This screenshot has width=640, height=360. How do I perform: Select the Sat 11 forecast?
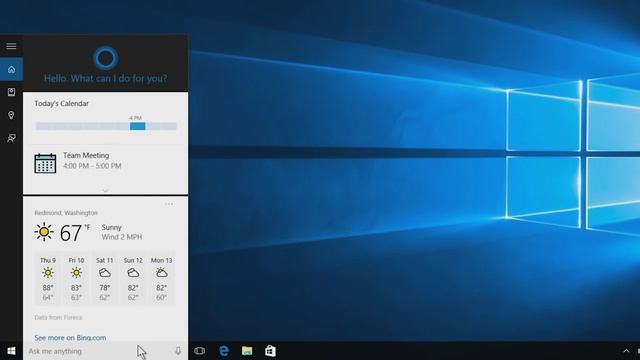104,280
